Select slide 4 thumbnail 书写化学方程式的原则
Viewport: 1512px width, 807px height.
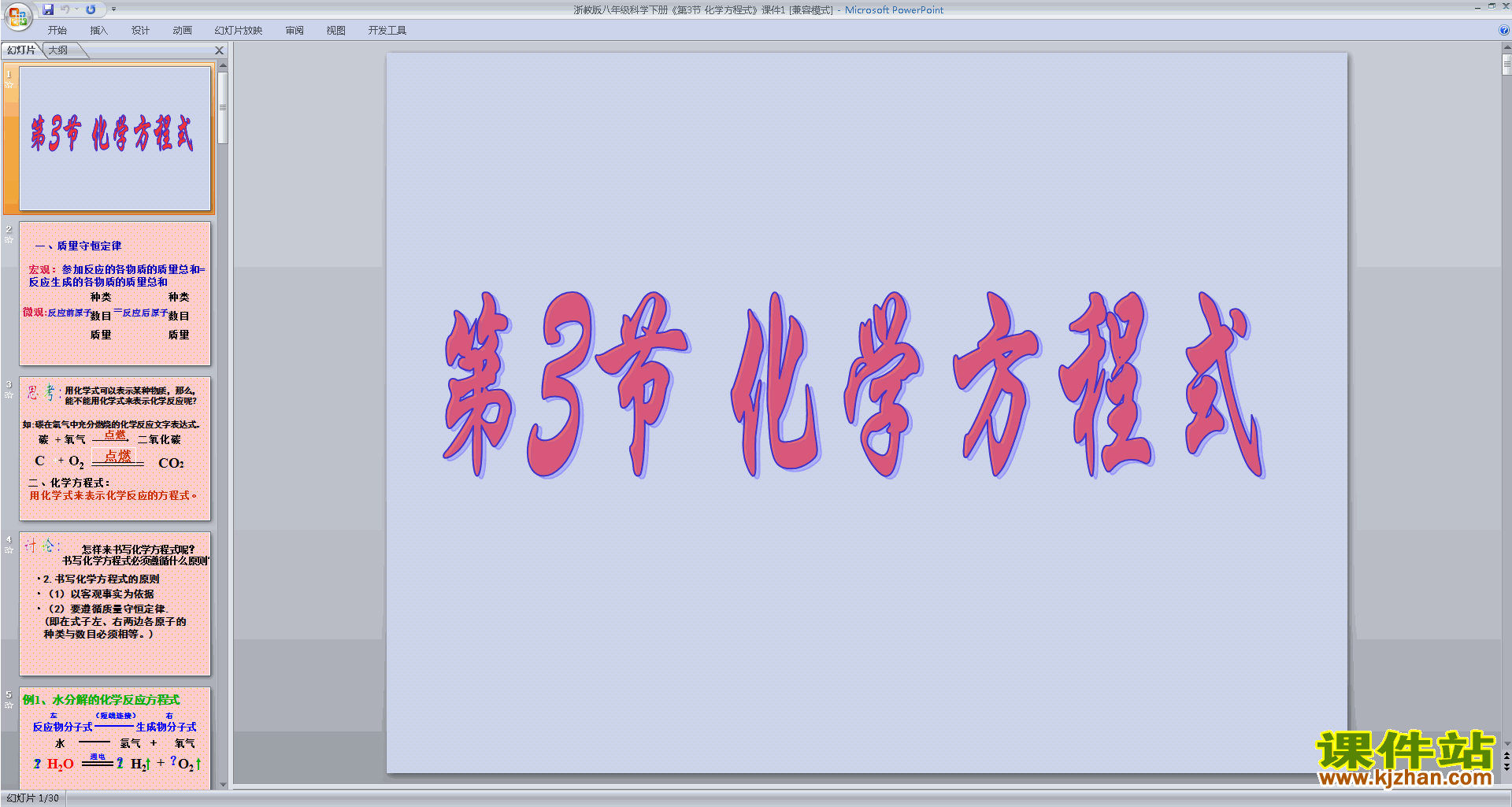pos(115,604)
